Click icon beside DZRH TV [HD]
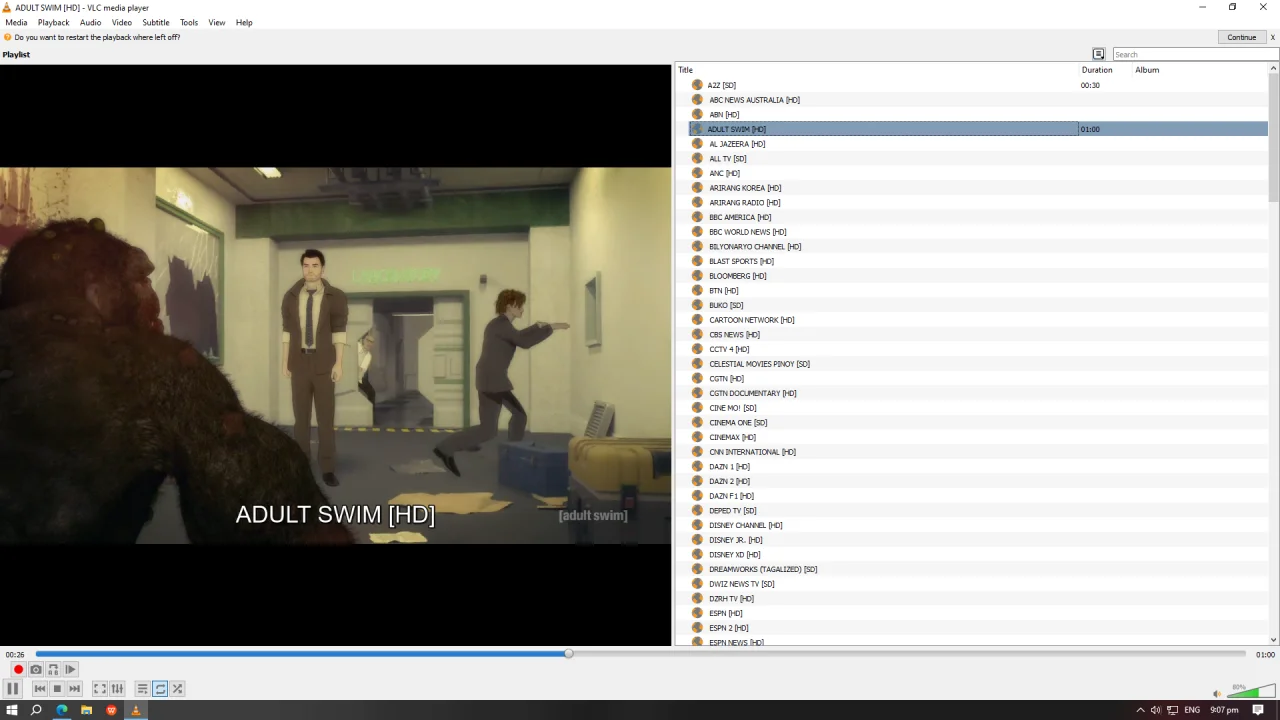The width and height of the screenshot is (1280, 720). (x=698, y=598)
